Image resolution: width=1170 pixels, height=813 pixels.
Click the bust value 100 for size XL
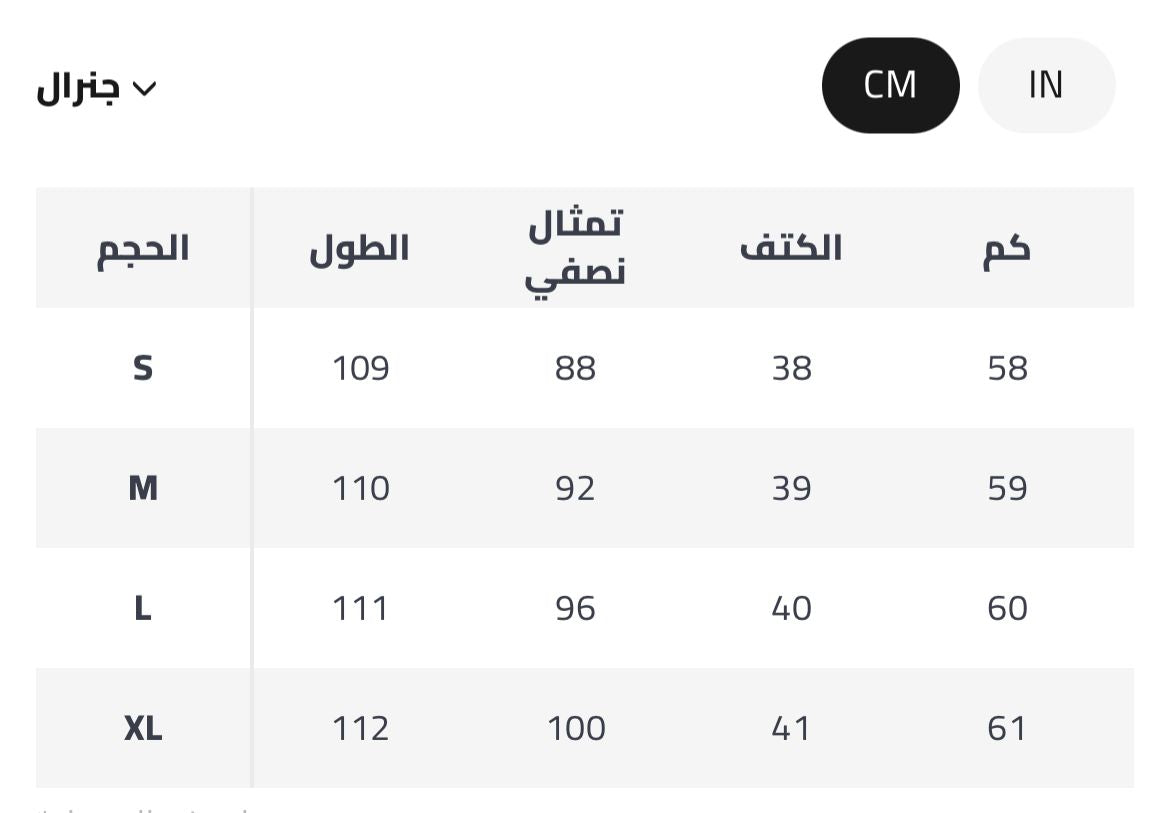pyautogui.click(x=576, y=728)
